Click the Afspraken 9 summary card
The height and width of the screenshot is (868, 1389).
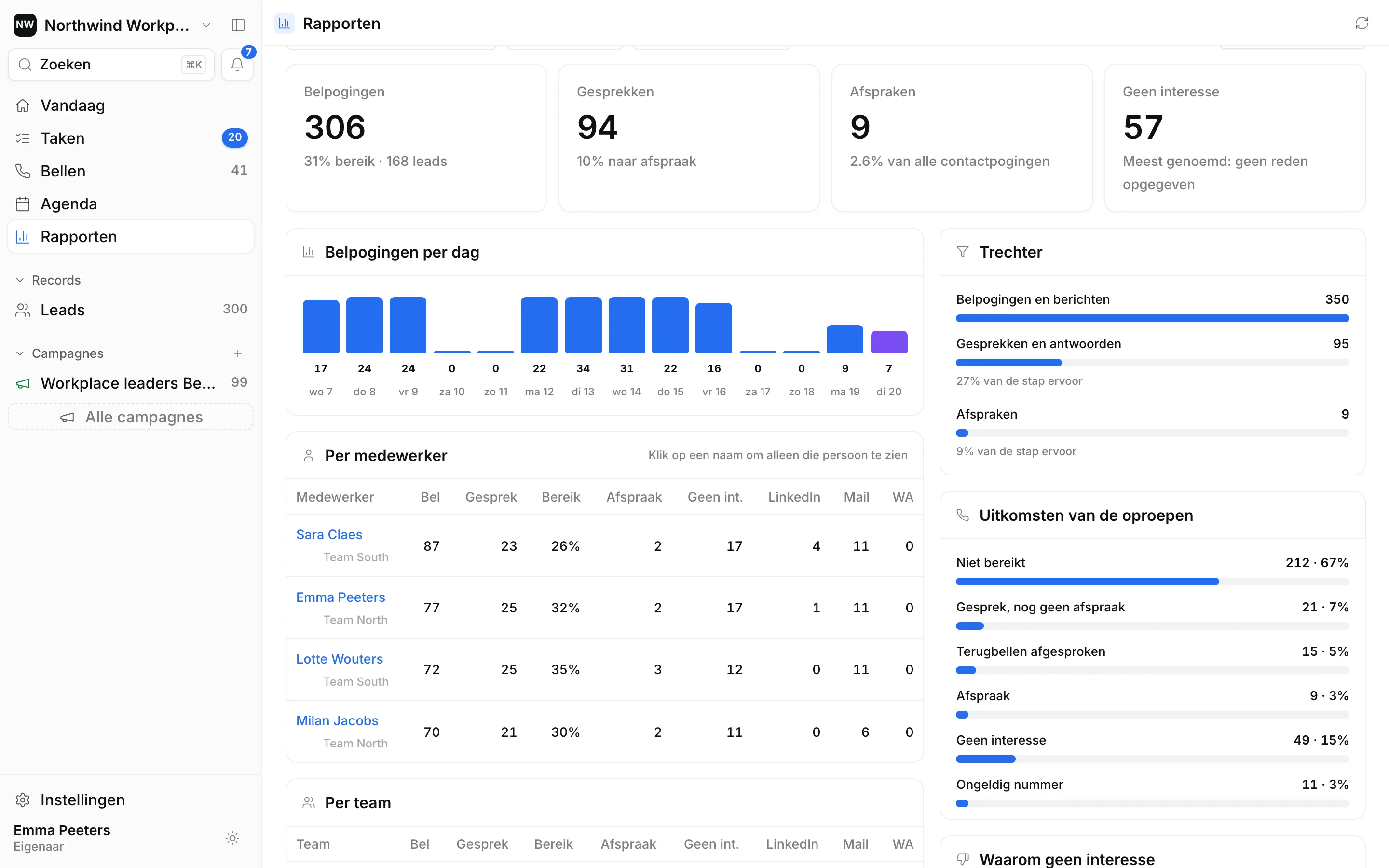(961, 138)
